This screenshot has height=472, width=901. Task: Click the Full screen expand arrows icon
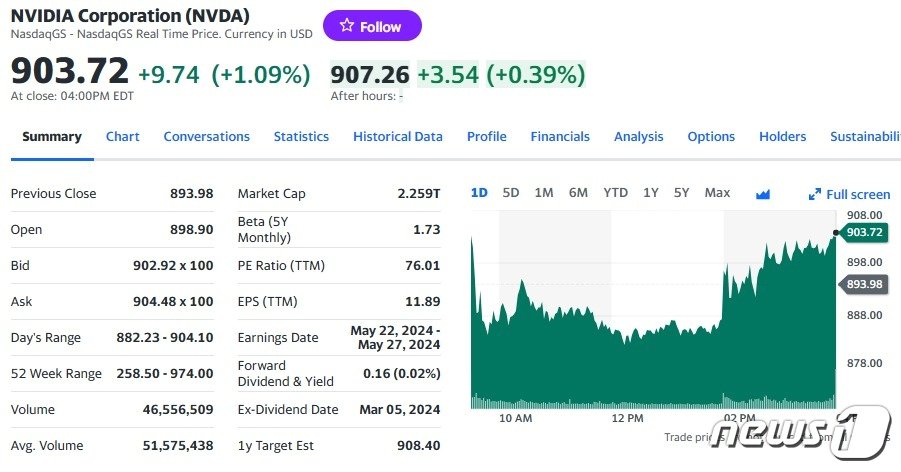pos(815,195)
